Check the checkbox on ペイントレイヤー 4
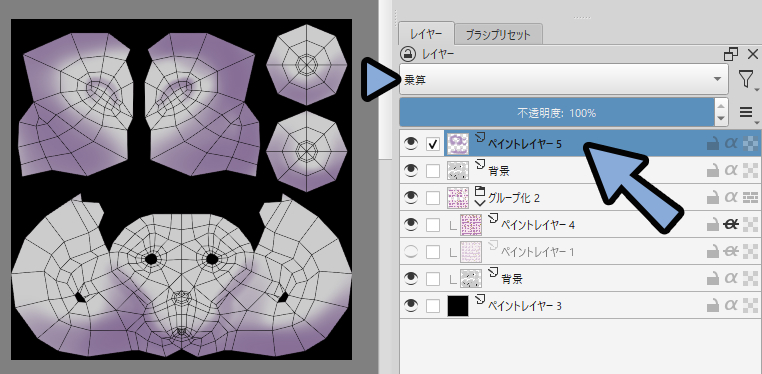This screenshot has width=762, height=374. (x=433, y=225)
